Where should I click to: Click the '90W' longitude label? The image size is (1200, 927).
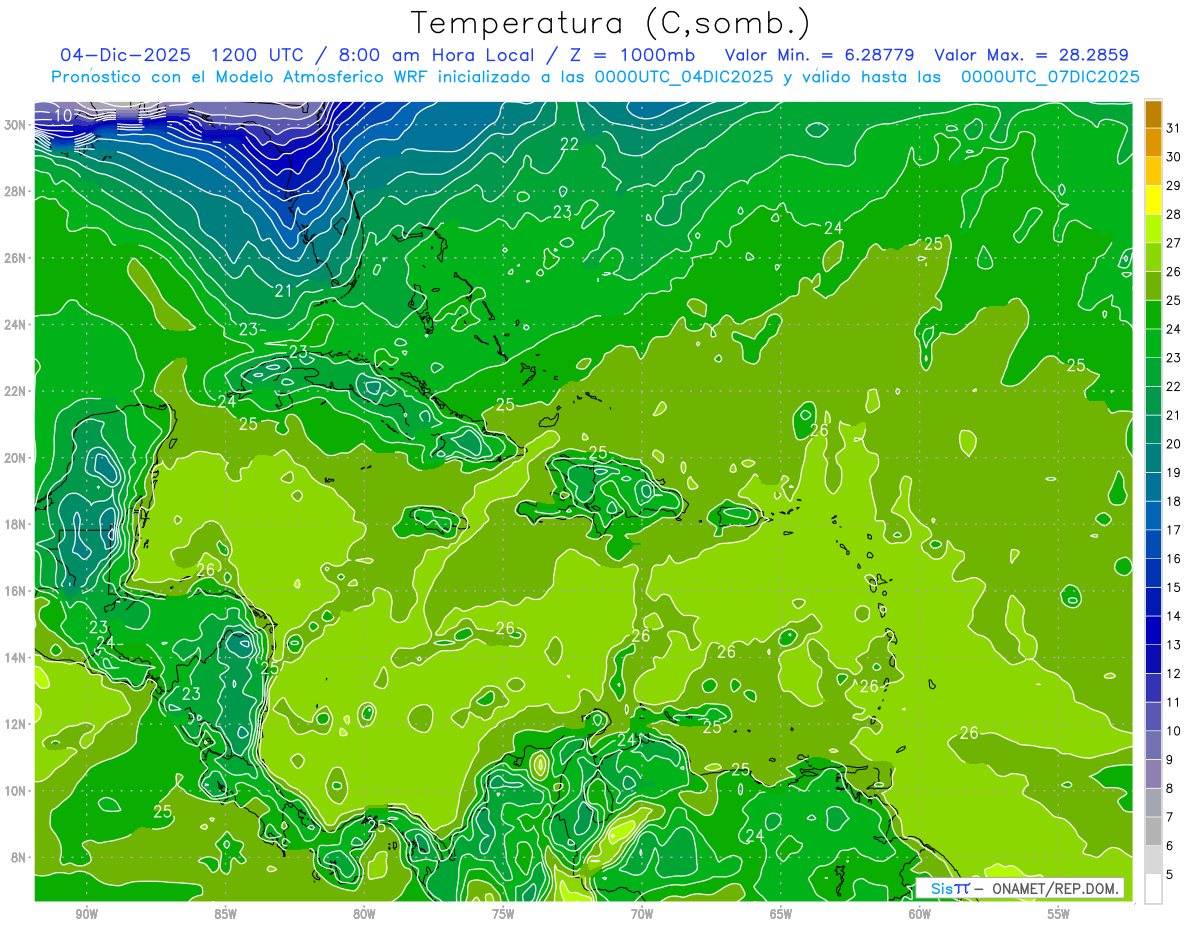[86, 914]
